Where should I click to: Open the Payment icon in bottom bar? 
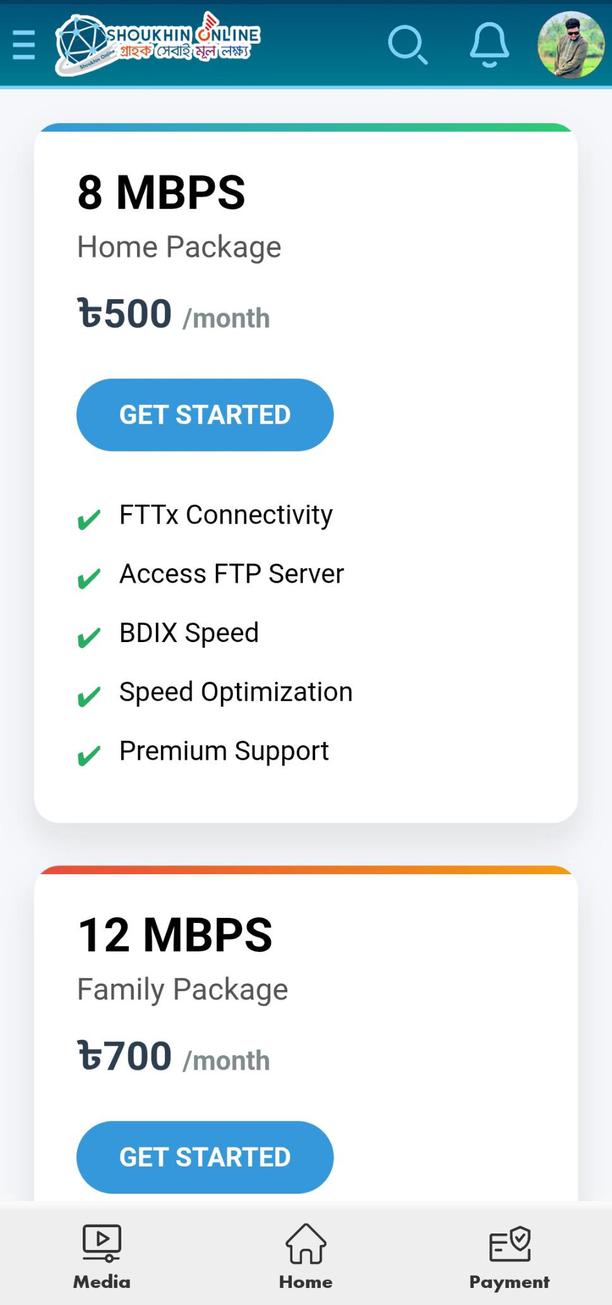[x=509, y=1243]
